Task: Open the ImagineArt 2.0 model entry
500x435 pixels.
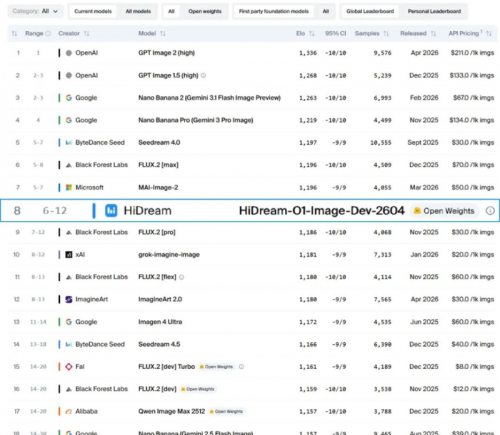Action: coord(160,299)
